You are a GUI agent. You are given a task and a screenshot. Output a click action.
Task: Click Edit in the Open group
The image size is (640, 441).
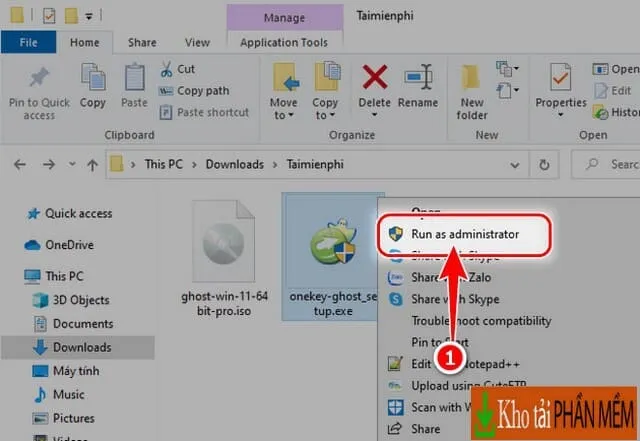(613, 91)
